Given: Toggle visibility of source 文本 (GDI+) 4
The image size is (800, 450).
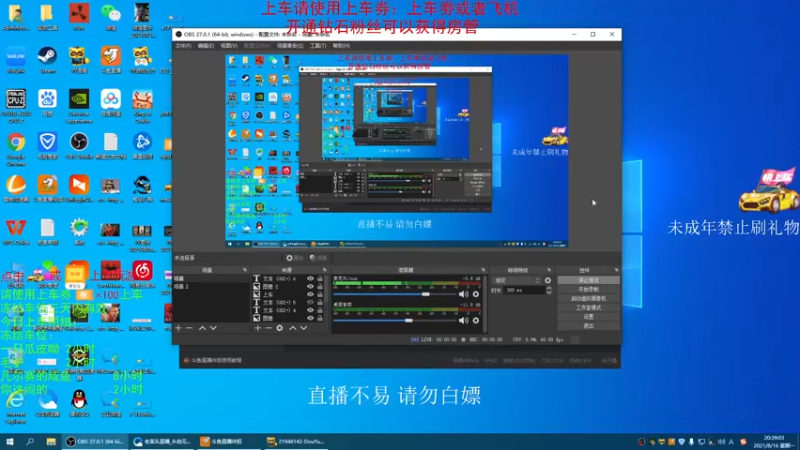Looking at the screenshot, I should click(x=310, y=310).
